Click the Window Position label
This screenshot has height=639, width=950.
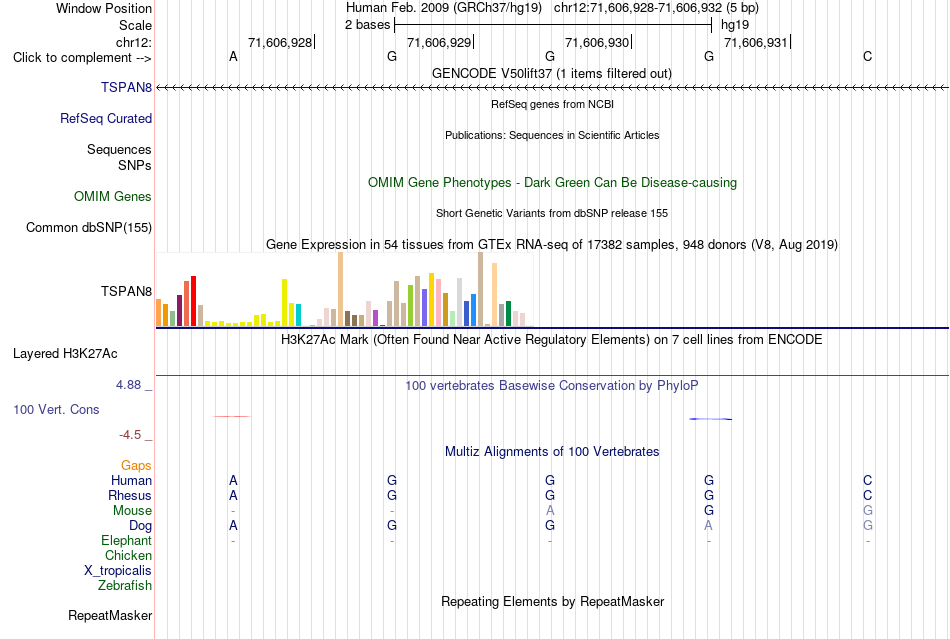tap(104, 8)
